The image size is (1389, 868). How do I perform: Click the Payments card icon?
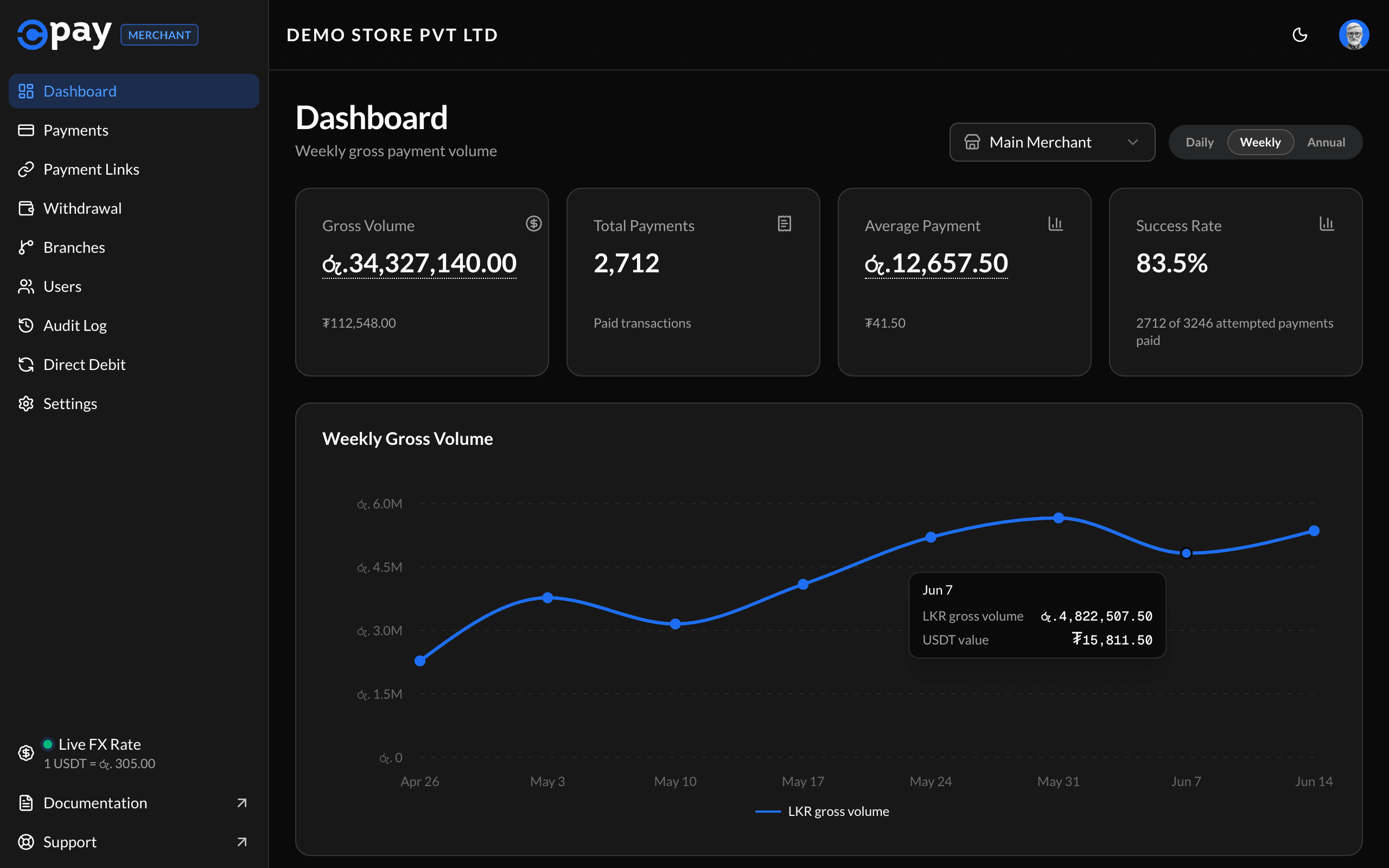point(26,130)
